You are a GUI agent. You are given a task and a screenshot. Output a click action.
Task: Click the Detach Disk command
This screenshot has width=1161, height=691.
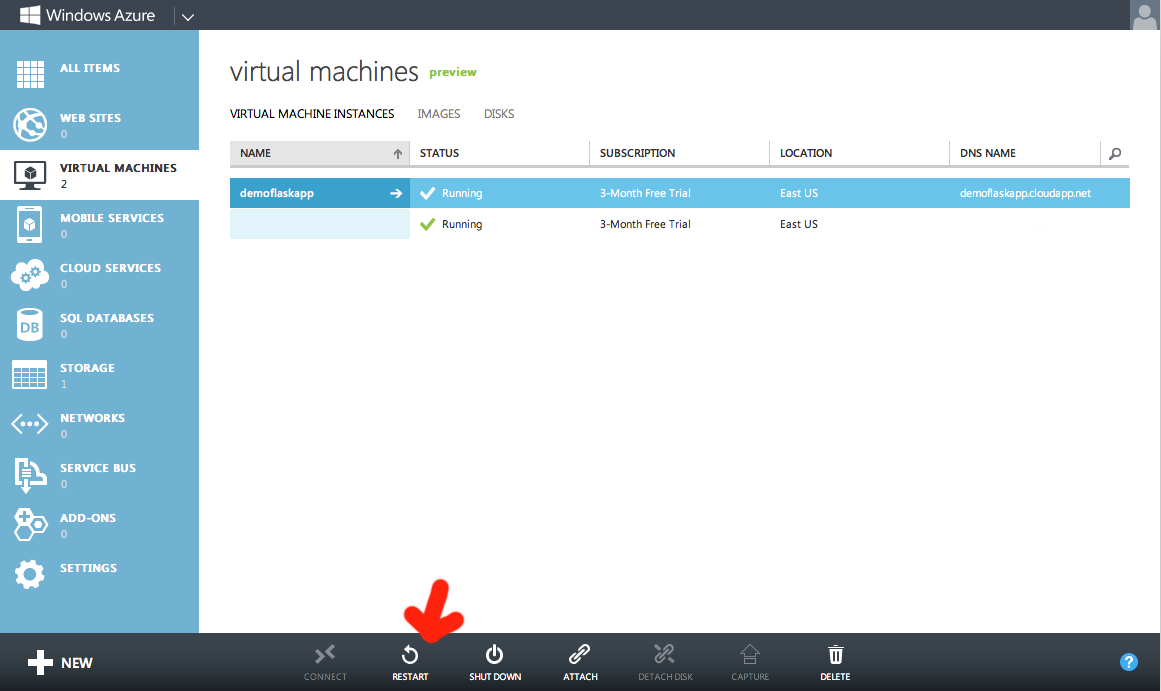coord(665,662)
